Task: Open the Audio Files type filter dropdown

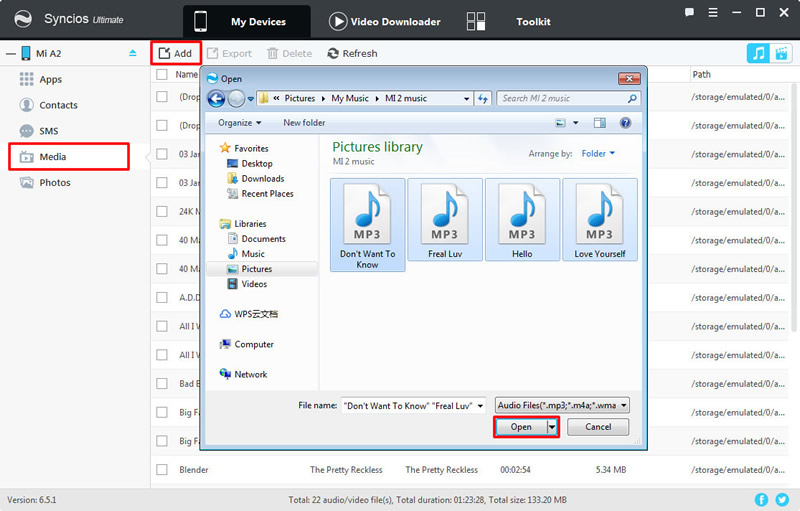Action: (x=562, y=405)
